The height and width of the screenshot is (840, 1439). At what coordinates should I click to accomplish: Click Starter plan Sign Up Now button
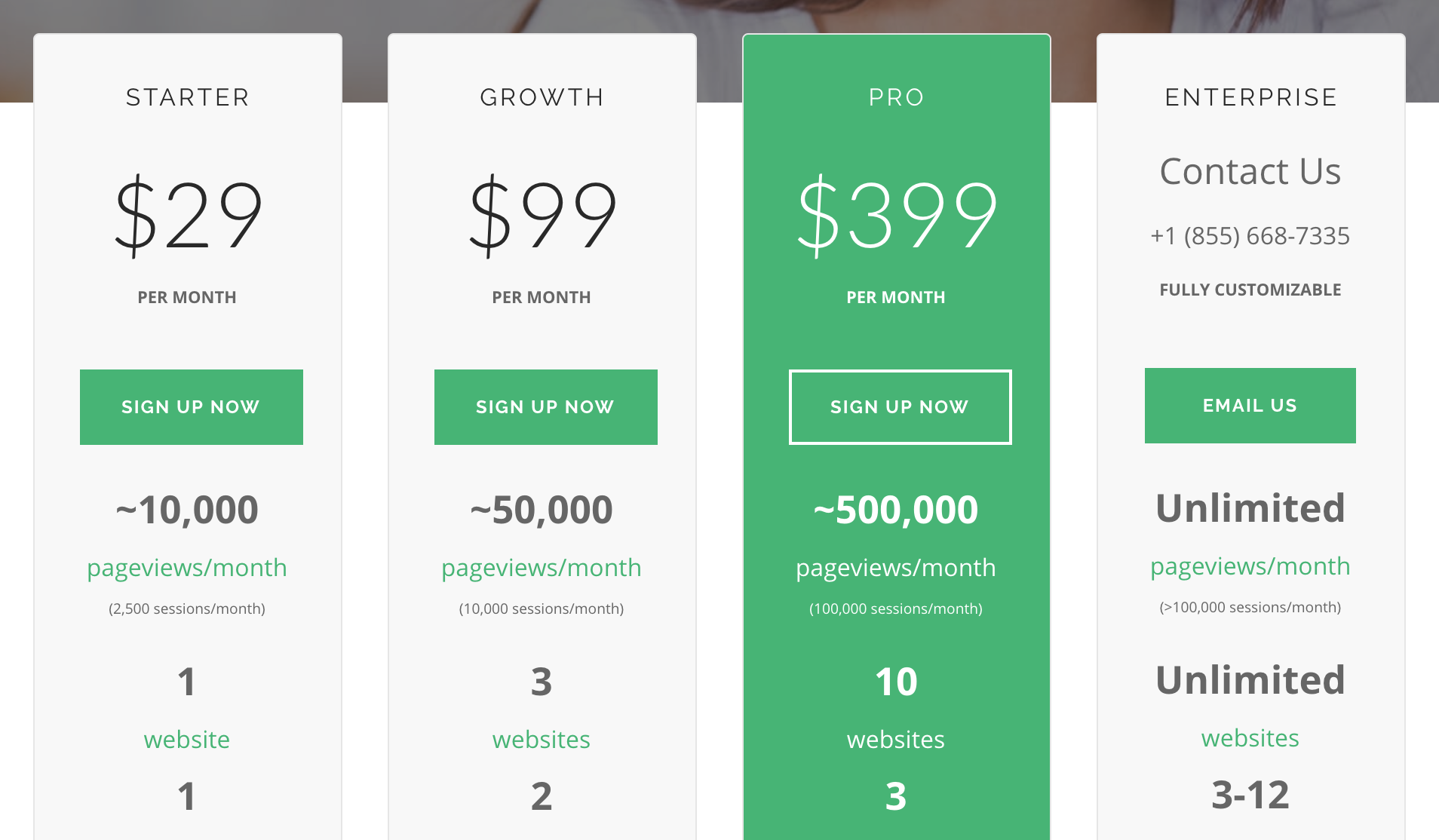(x=192, y=407)
